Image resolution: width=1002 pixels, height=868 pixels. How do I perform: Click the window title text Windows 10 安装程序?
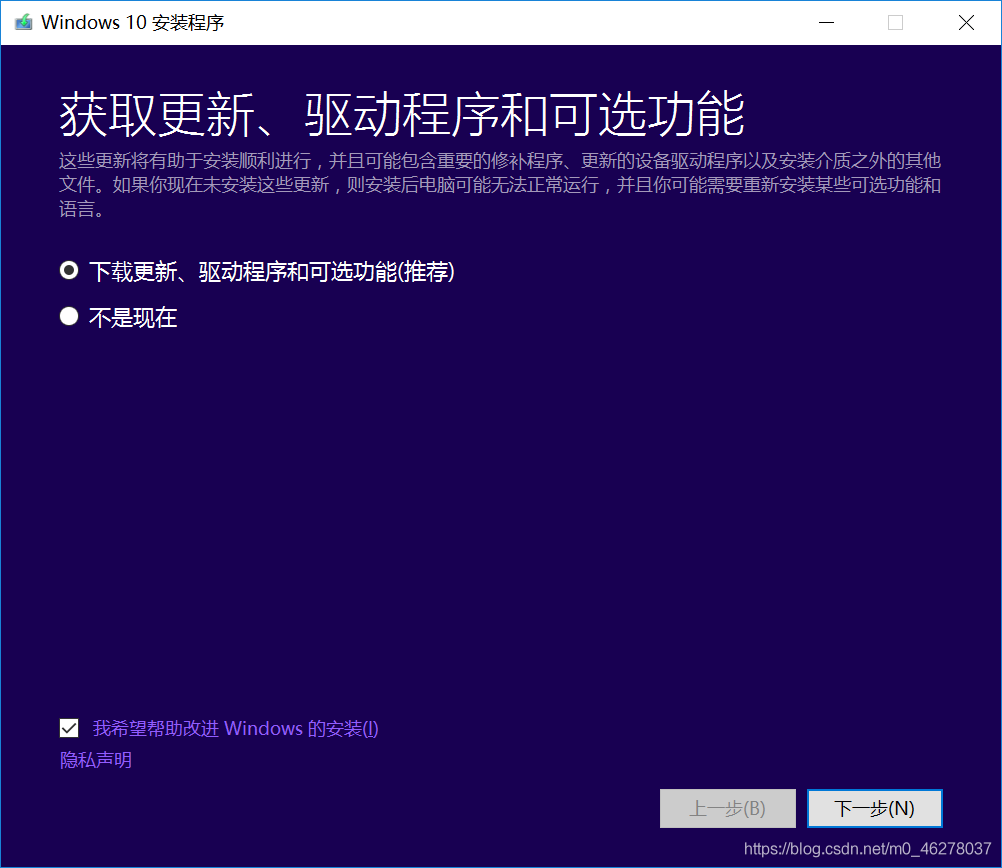(x=132, y=22)
